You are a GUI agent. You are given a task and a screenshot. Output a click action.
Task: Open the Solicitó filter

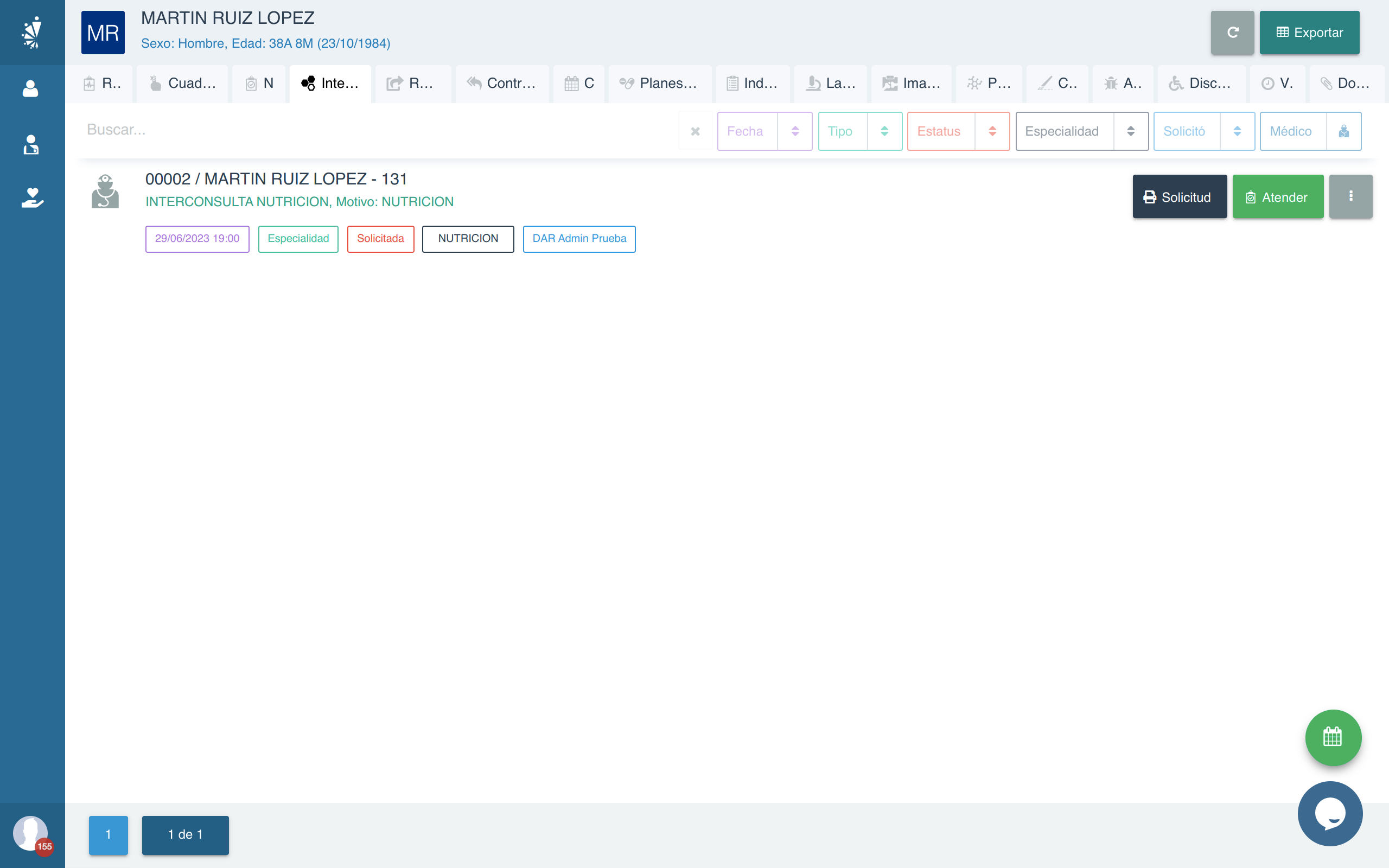pyautogui.click(x=1187, y=131)
